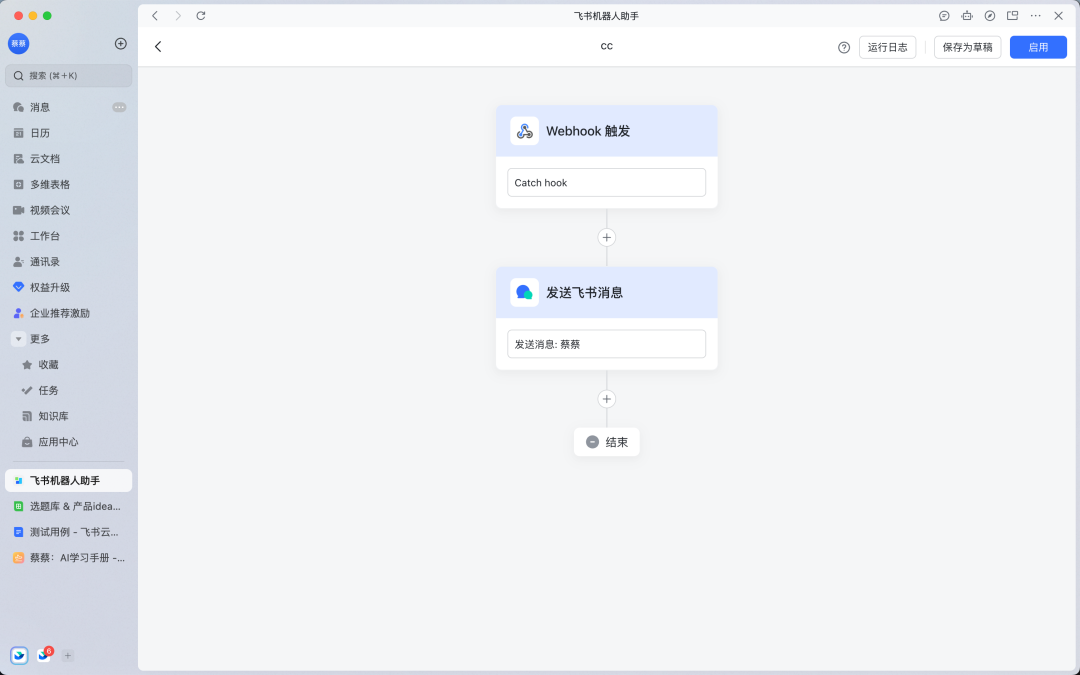Open the 选题库 & 产品idea sidebar tab
The image size is (1080, 675).
click(x=68, y=506)
